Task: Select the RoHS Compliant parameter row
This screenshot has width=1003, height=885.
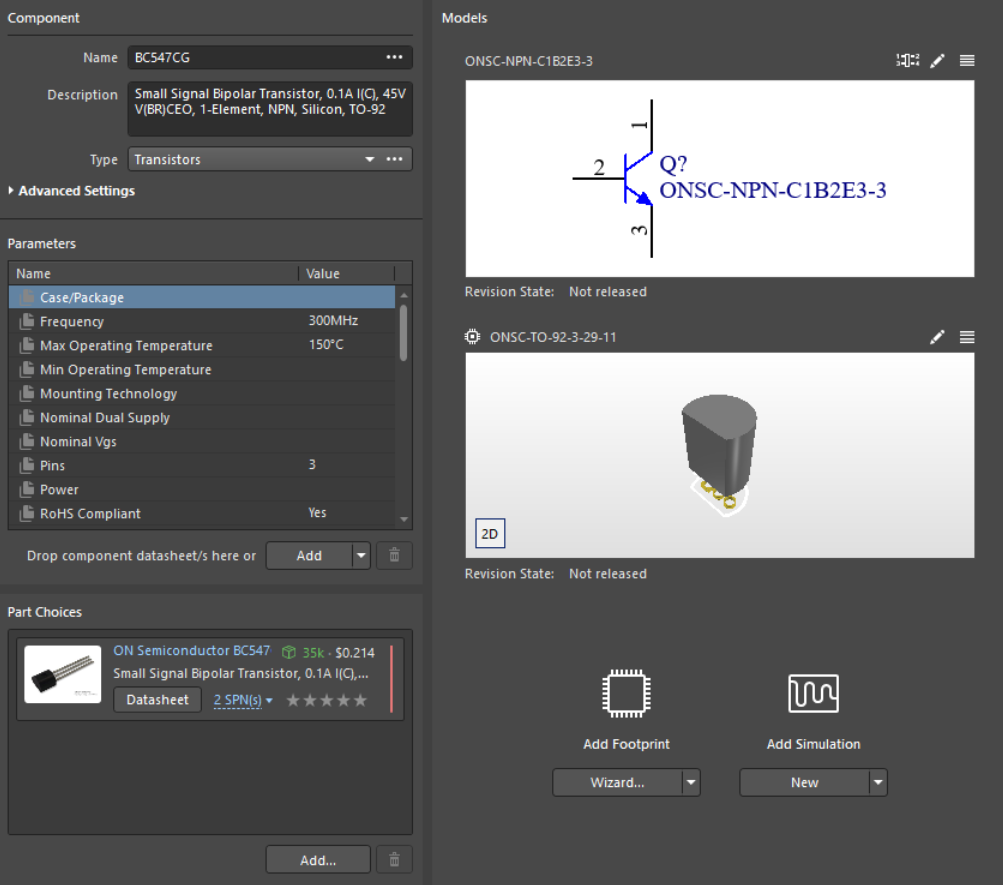Action: tap(202, 513)
